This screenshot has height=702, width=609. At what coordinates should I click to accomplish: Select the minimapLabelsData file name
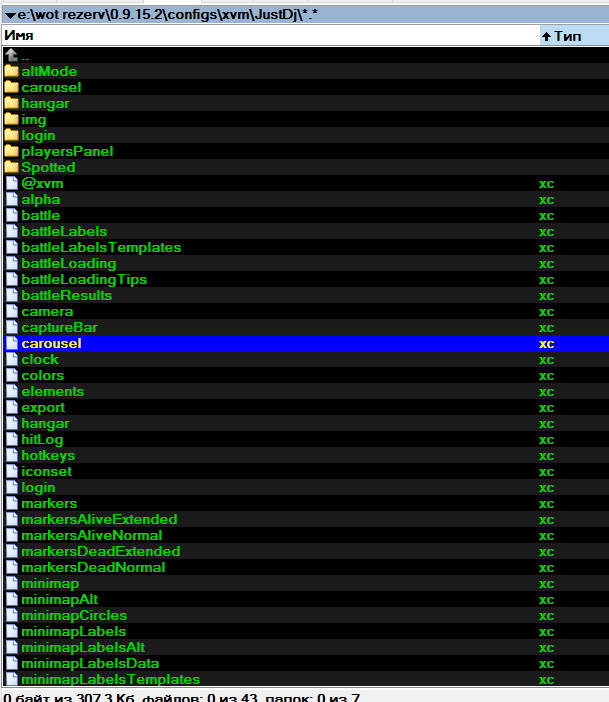[x=90, y=663]
